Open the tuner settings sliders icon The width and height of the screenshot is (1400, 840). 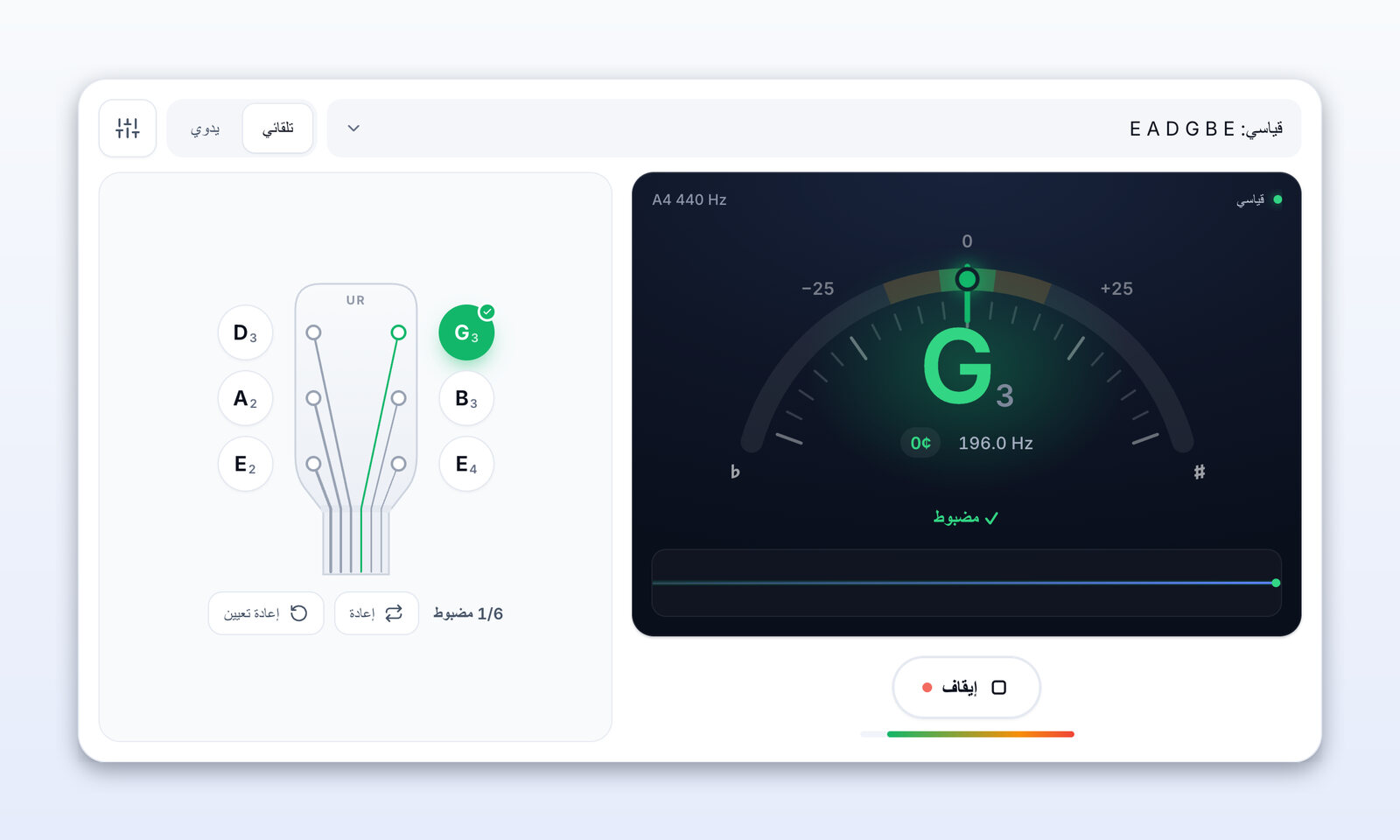(x=128, y=128)
